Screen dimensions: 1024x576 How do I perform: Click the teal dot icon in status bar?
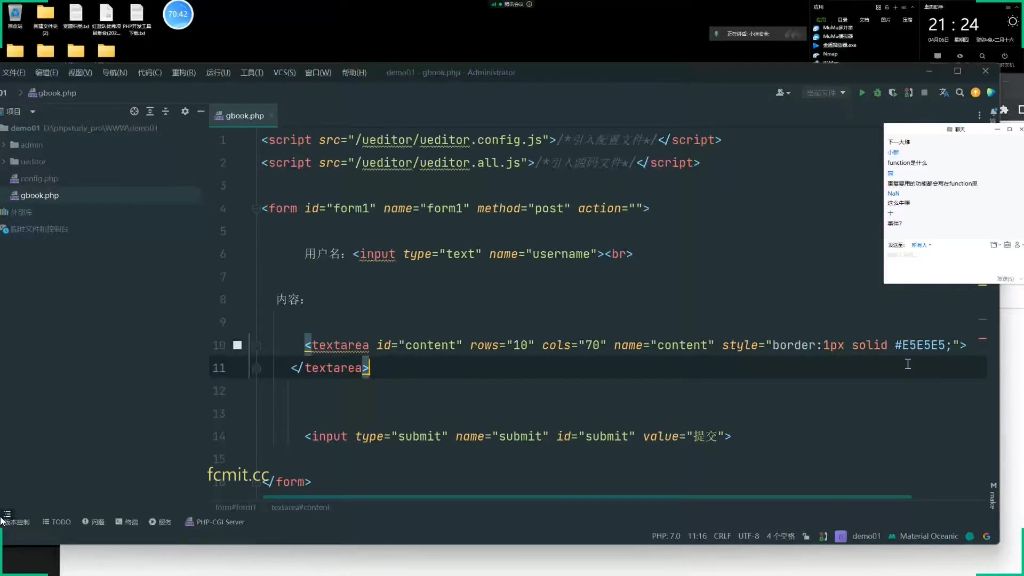pyautogui.click(x=970, y=536)
